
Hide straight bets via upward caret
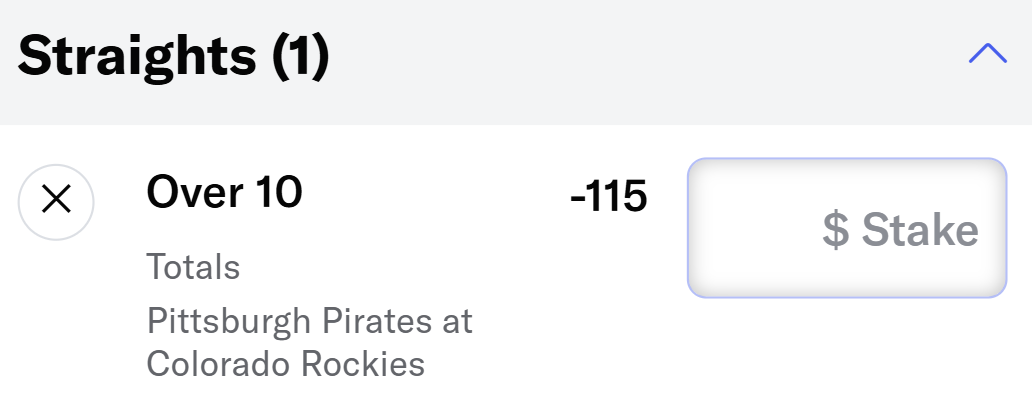[987, 54]
